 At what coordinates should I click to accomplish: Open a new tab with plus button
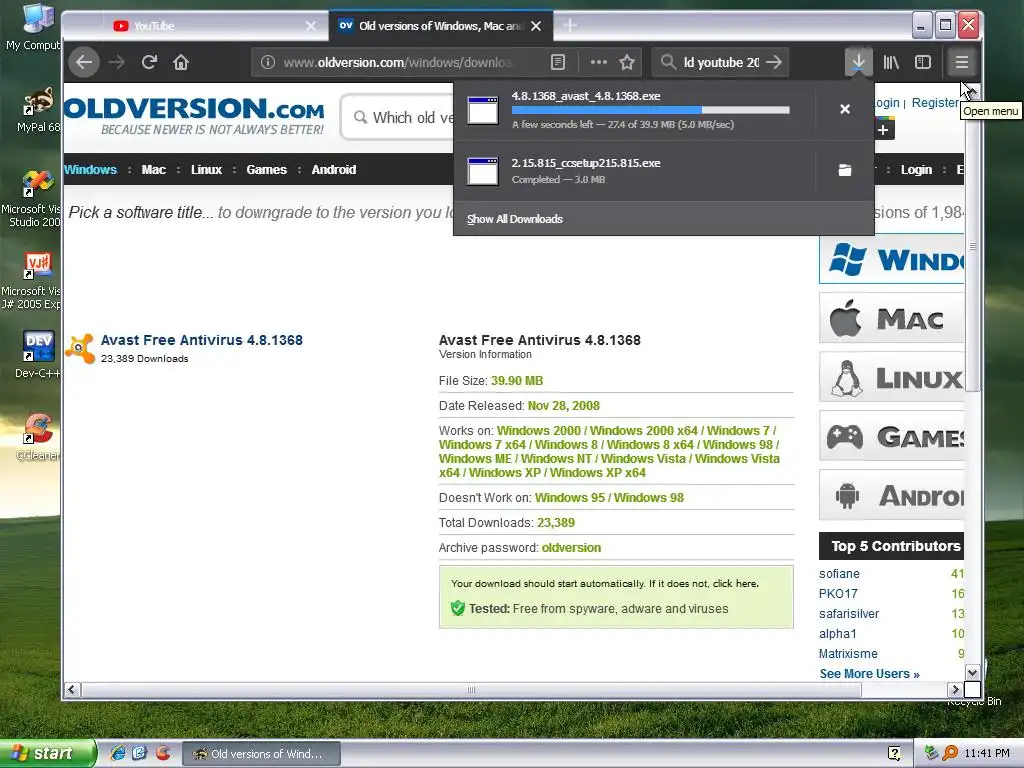click(569, 25)
